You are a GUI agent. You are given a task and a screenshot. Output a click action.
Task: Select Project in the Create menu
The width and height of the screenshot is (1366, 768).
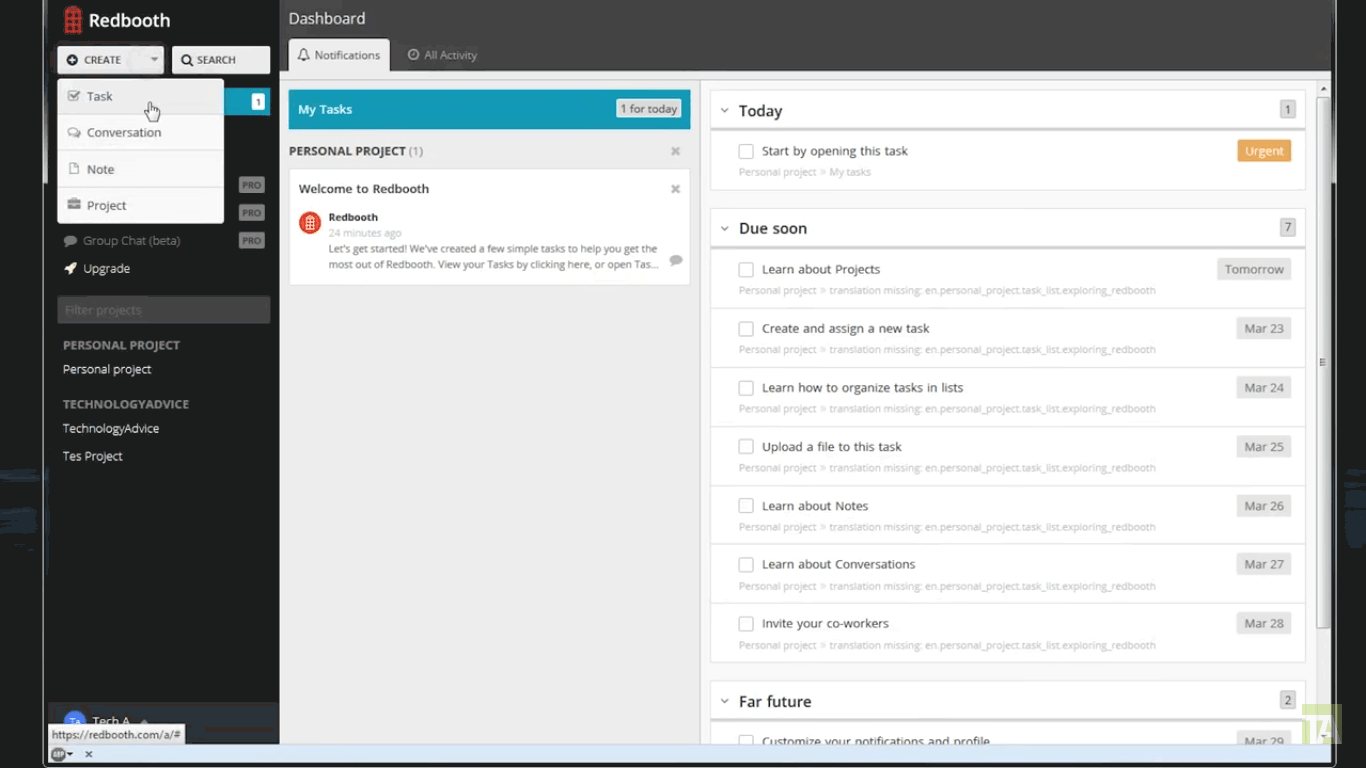click(x=141, y=205)
